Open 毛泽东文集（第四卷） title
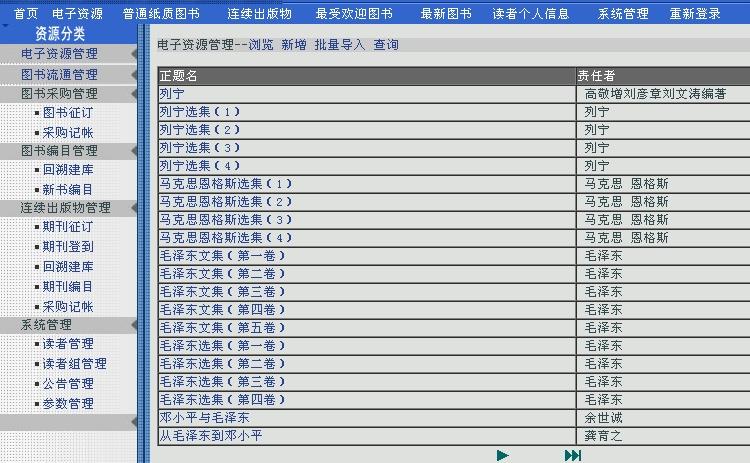Viewport: 750px width, 463px height. click(x=222, y=310)
